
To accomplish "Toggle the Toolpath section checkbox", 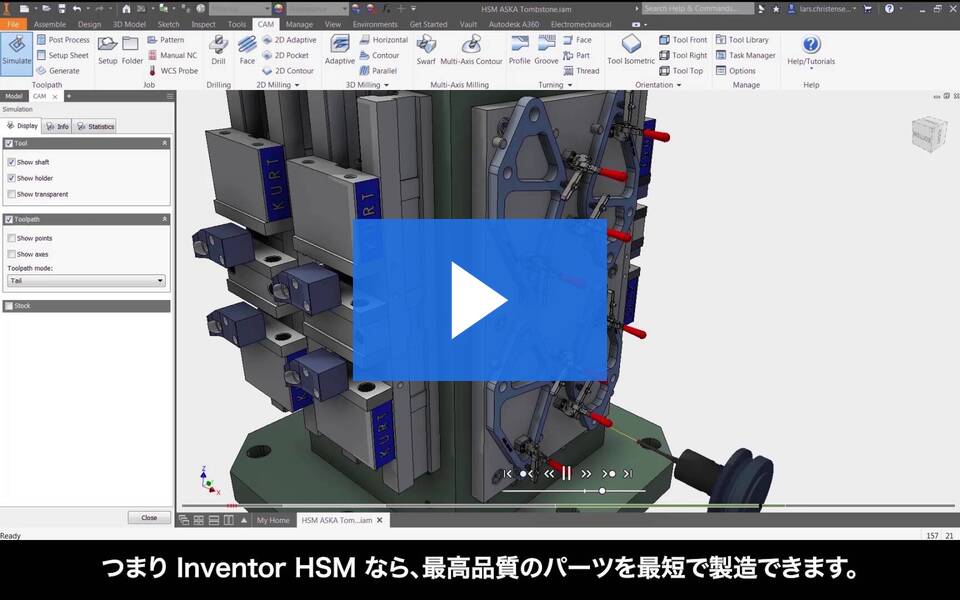I will coord(9,219).
